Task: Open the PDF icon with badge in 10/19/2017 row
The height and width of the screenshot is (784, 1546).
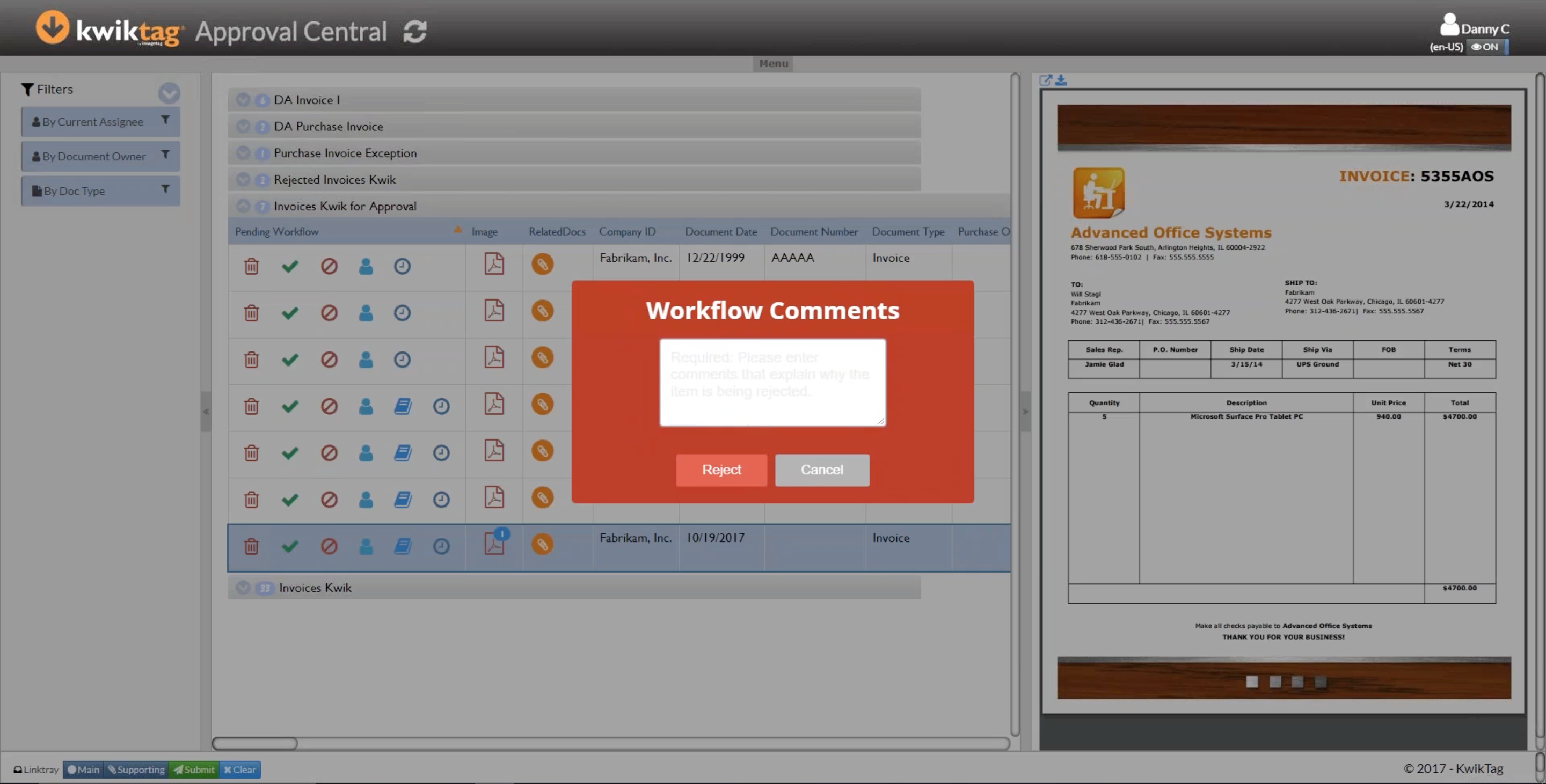Action: pyautogui.click(x=495, y=543)
